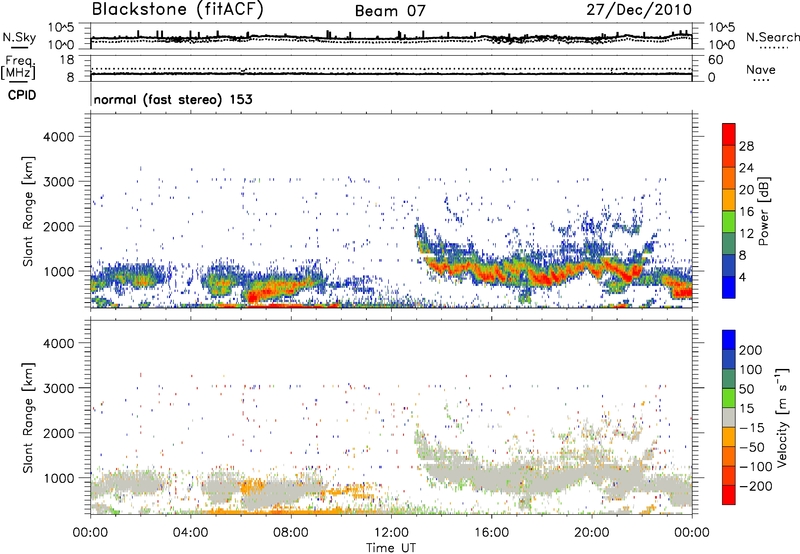The width and height of the screenshot is (800, 554).
Task: Click the '28' label on Power colorbar
Action: click(x=746, y=146)
